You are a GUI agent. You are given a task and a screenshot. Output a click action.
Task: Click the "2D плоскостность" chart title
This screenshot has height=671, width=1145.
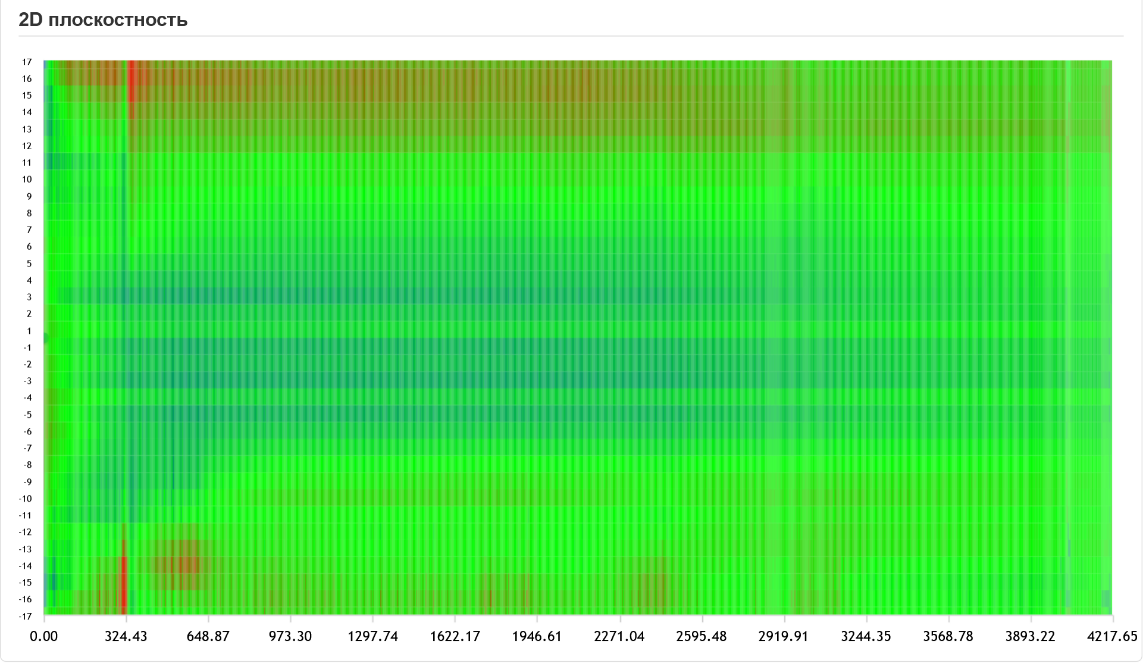pyautogui.click(x=103, y=19)
